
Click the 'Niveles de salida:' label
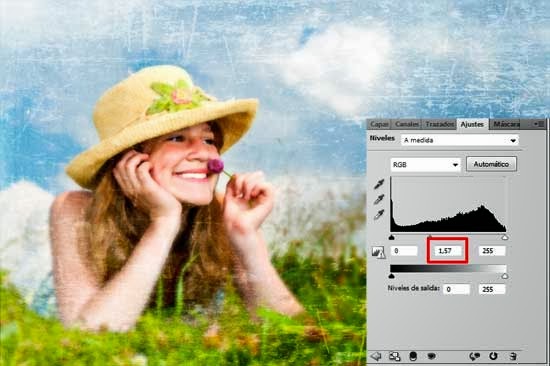click(414, 288)
